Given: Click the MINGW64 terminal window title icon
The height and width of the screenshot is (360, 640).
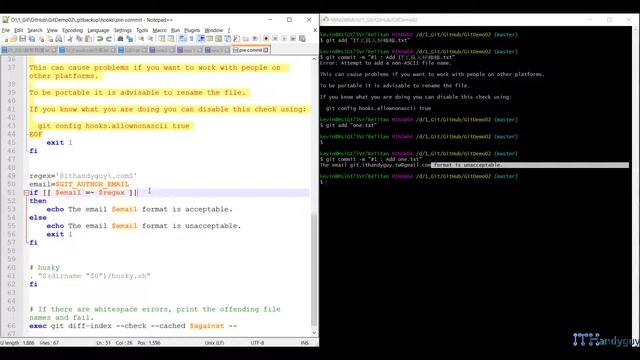Looking at the screenshot, I should pos(325,20).
